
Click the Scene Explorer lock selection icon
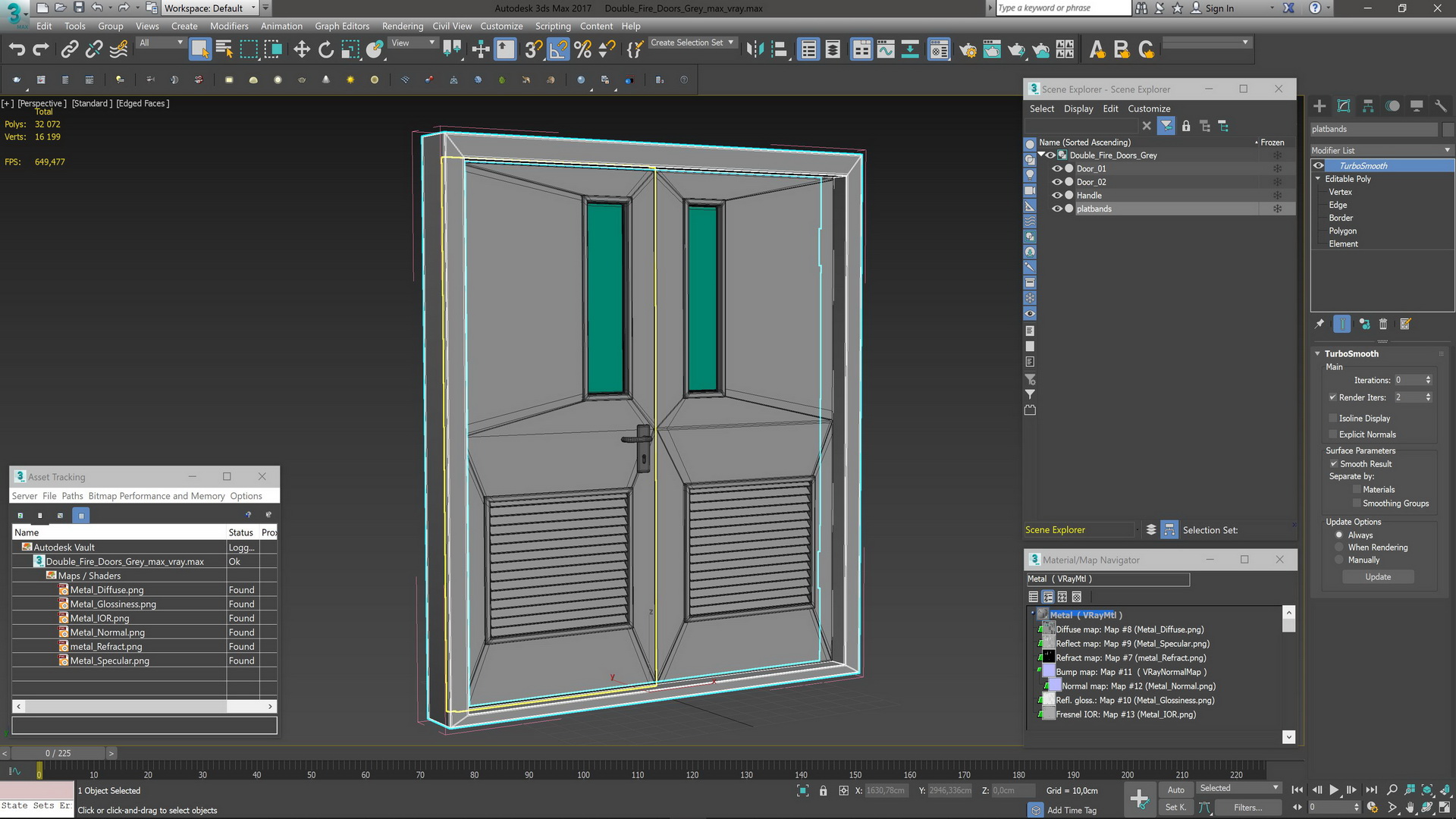1186,126
